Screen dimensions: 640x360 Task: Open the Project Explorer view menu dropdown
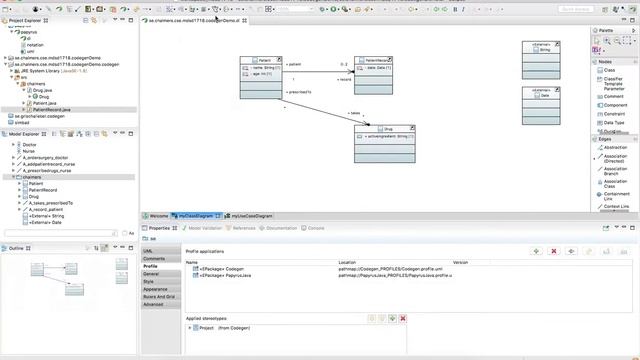coord(115,20)
